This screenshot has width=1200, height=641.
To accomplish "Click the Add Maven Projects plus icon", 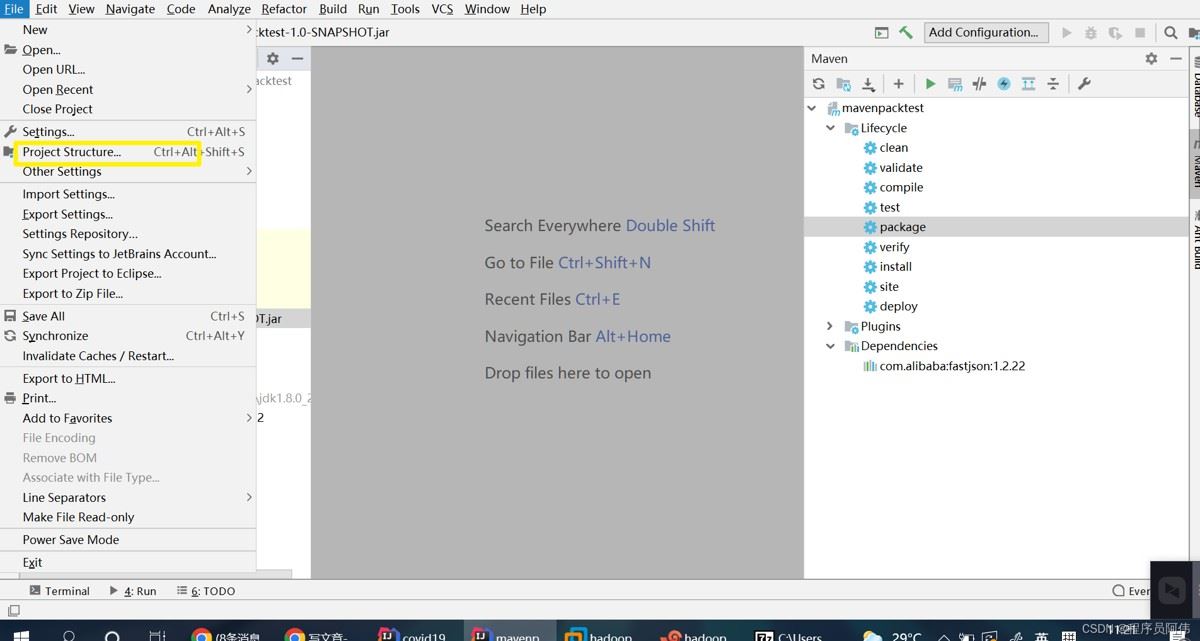I will (898, 84).
